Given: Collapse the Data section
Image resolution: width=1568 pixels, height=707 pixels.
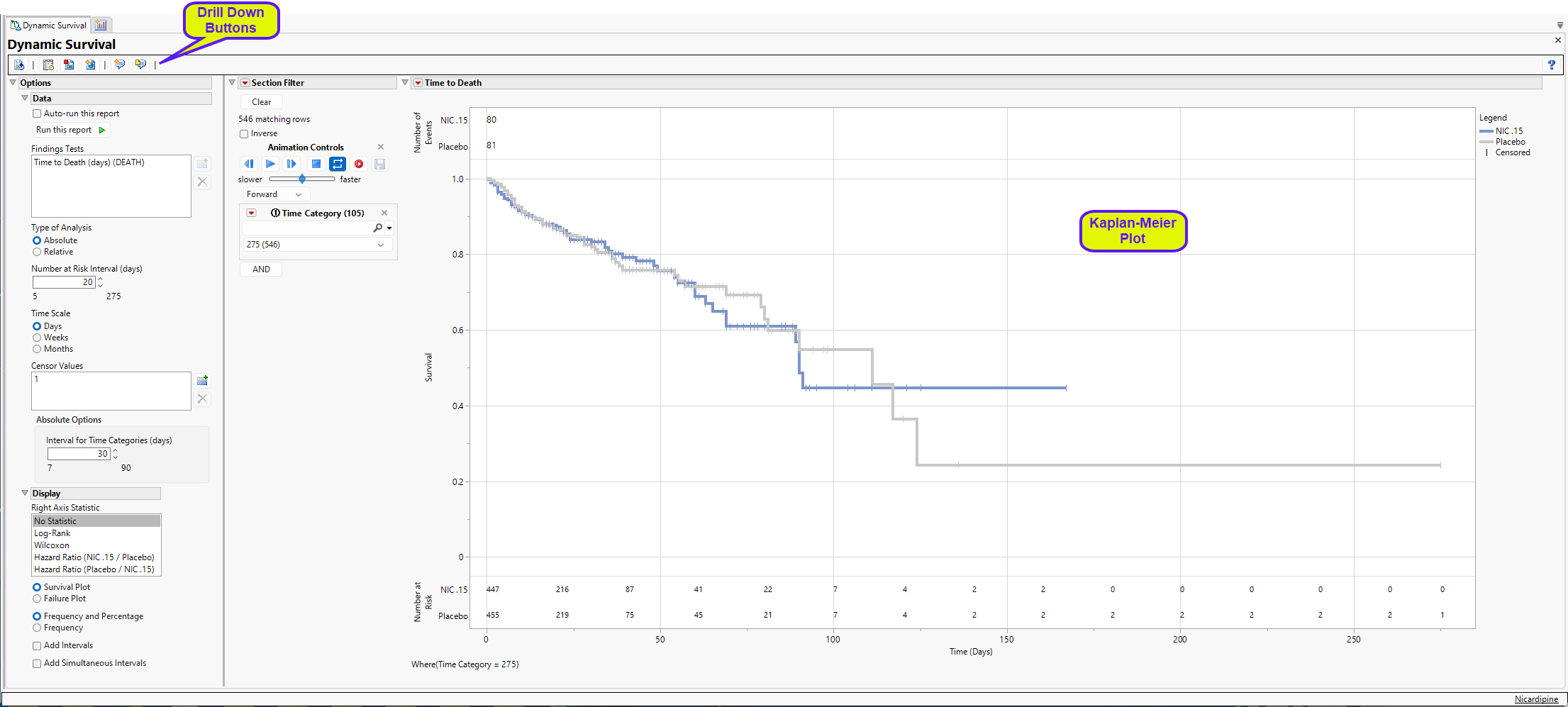Looking at the screenshot, I should point(25,98).
